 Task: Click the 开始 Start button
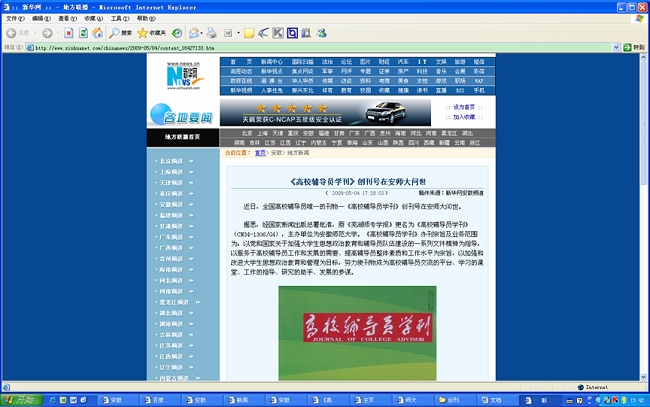click(21, 400)
